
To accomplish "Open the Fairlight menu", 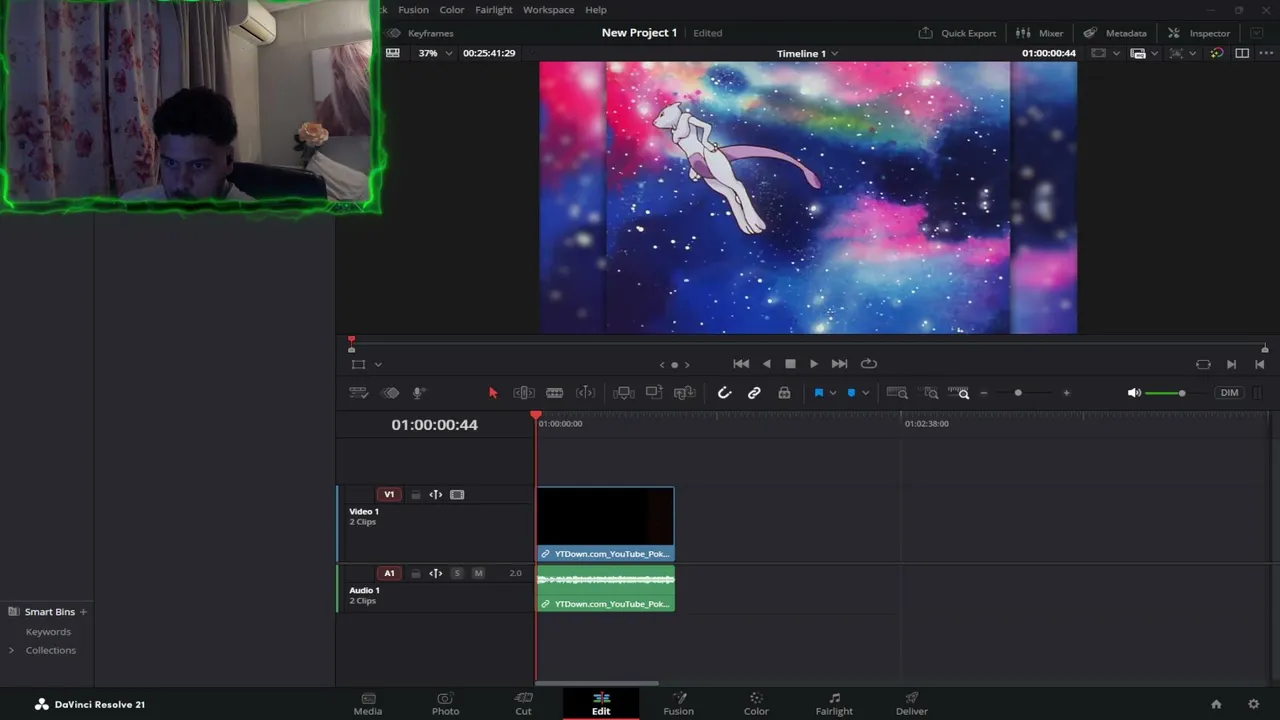I will click(x=494, y=10).
